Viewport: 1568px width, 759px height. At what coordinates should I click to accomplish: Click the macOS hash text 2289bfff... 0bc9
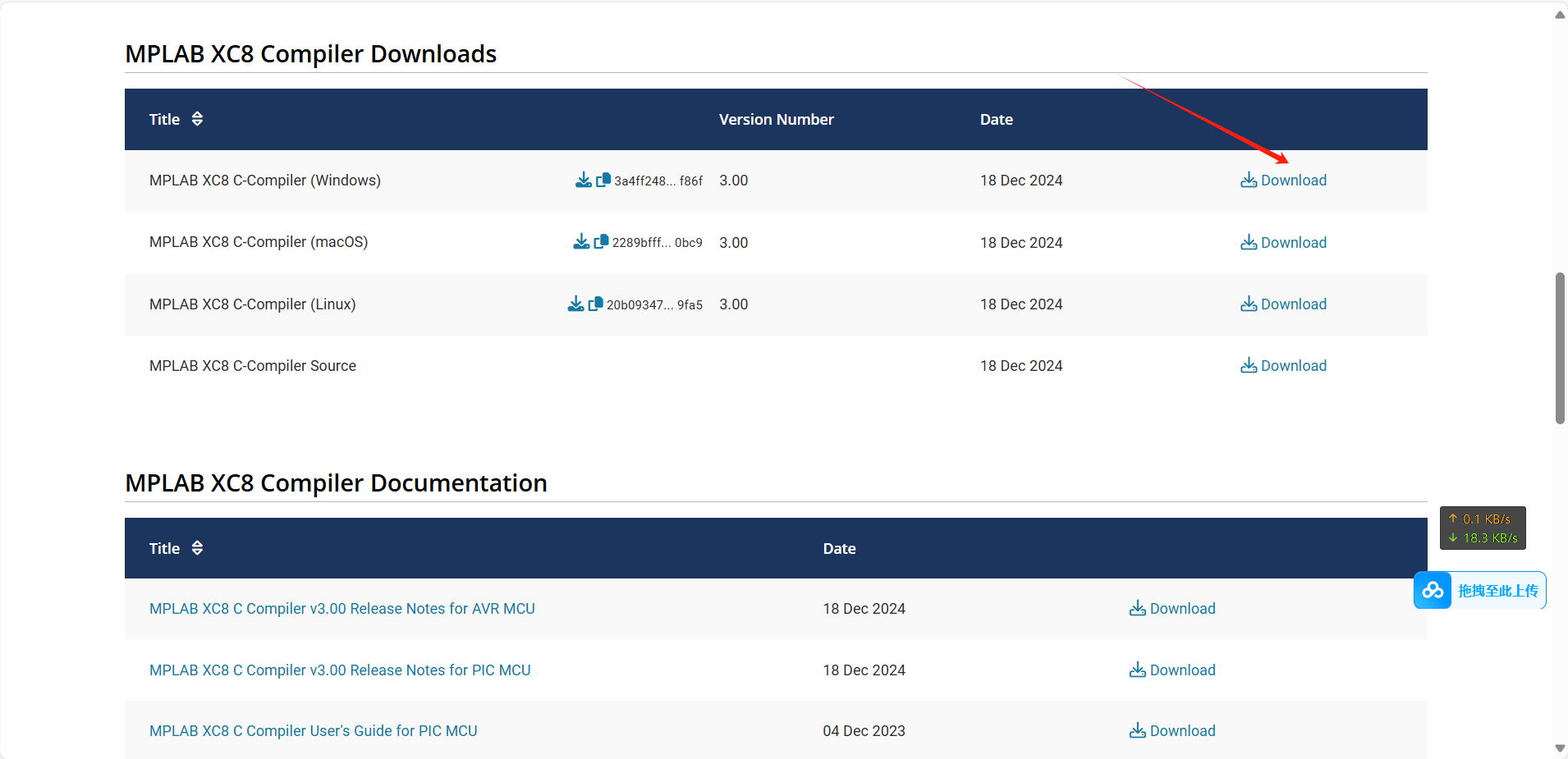pos(657,243)
